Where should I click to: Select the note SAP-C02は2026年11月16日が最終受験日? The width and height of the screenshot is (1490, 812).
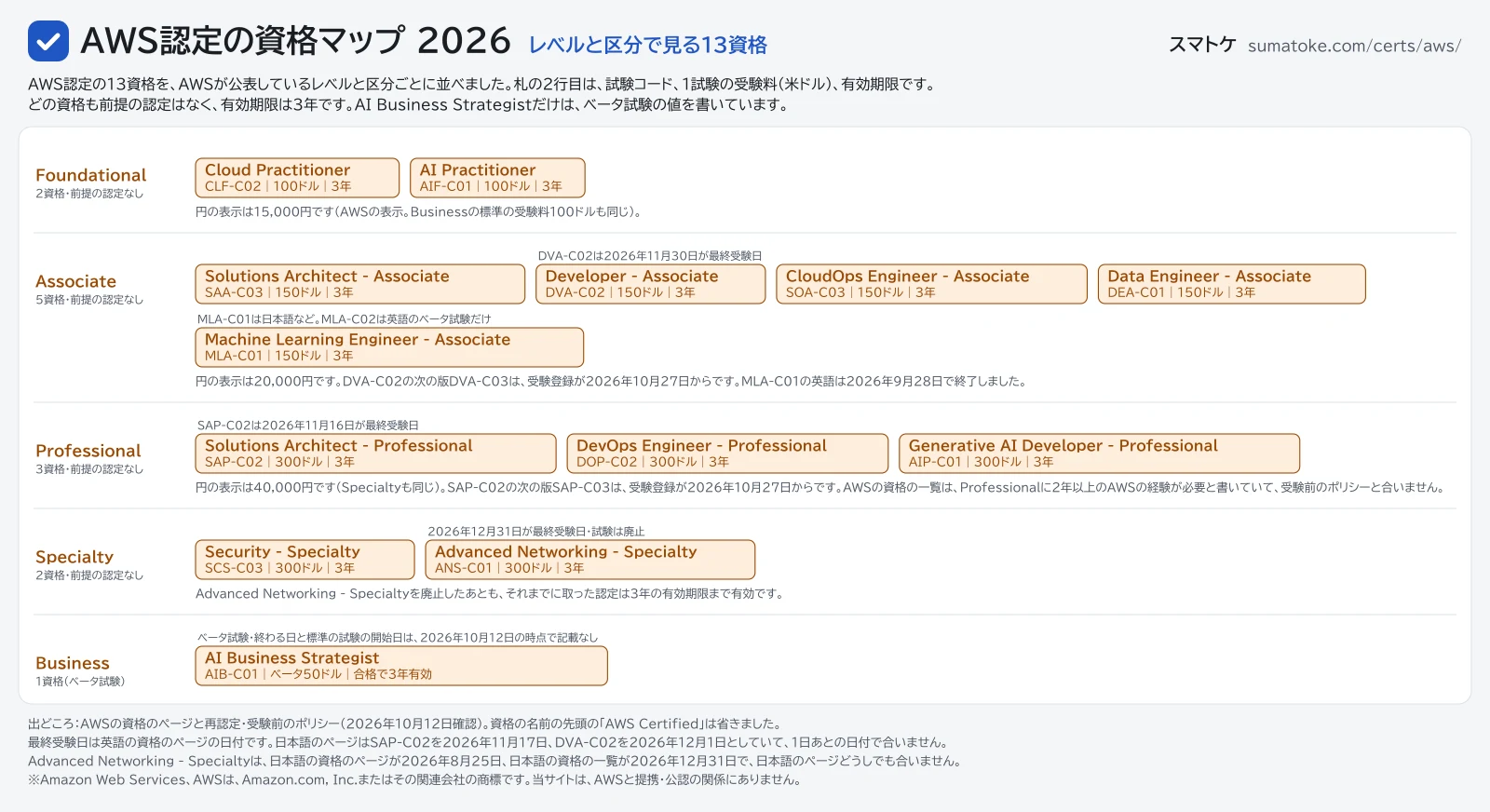pyautogui.click(x=308, y=426)
